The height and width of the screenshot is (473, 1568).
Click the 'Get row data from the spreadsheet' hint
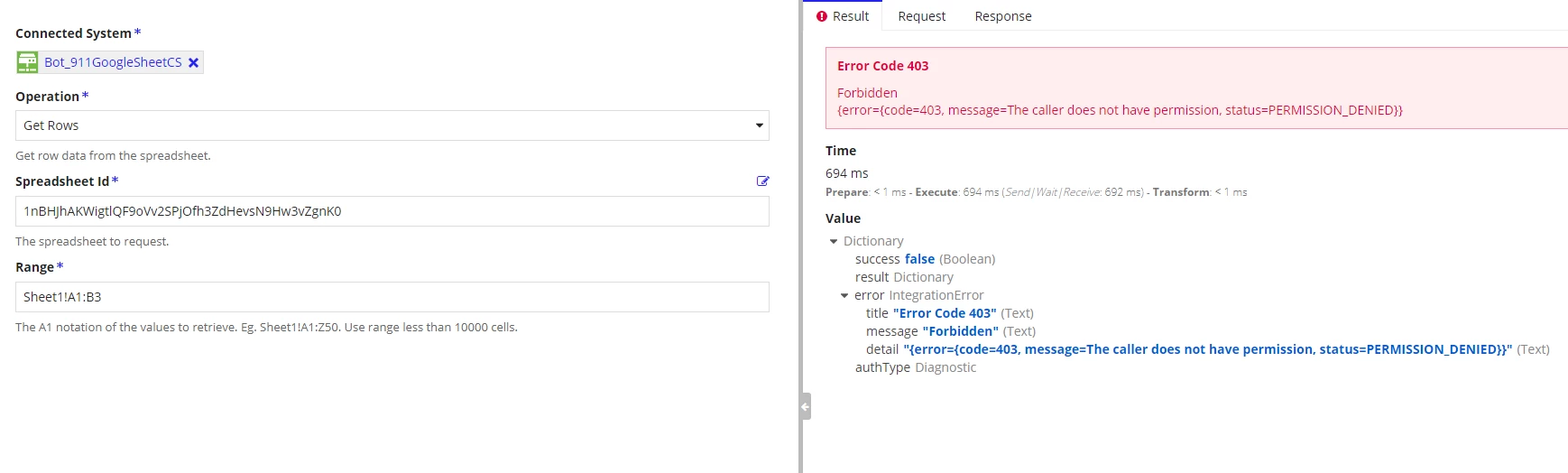(x=113, y=156)
